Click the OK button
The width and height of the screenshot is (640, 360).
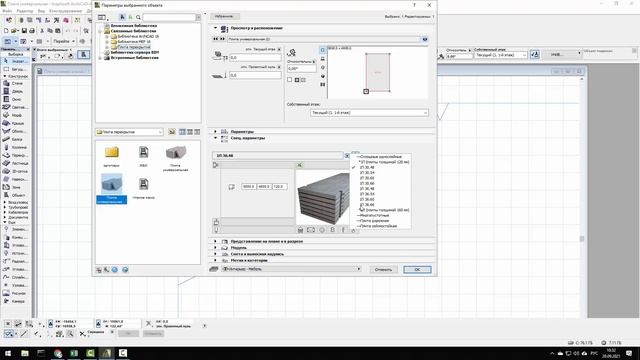[x=417, y=269]
